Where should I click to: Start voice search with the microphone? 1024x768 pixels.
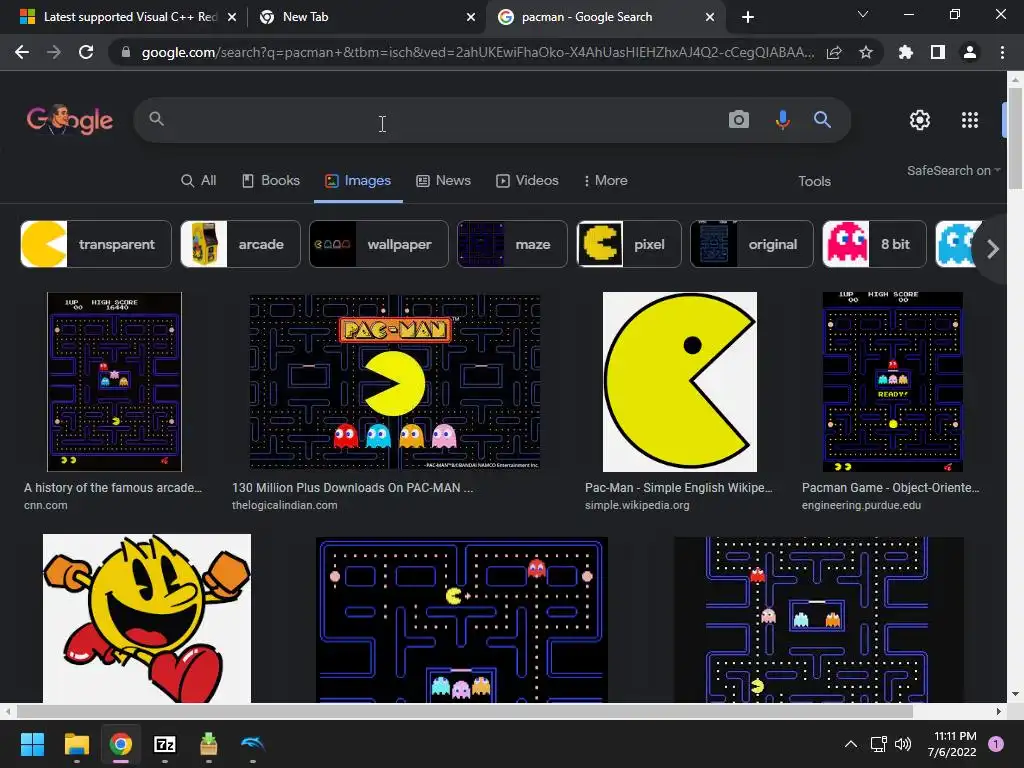click(782, 120)
